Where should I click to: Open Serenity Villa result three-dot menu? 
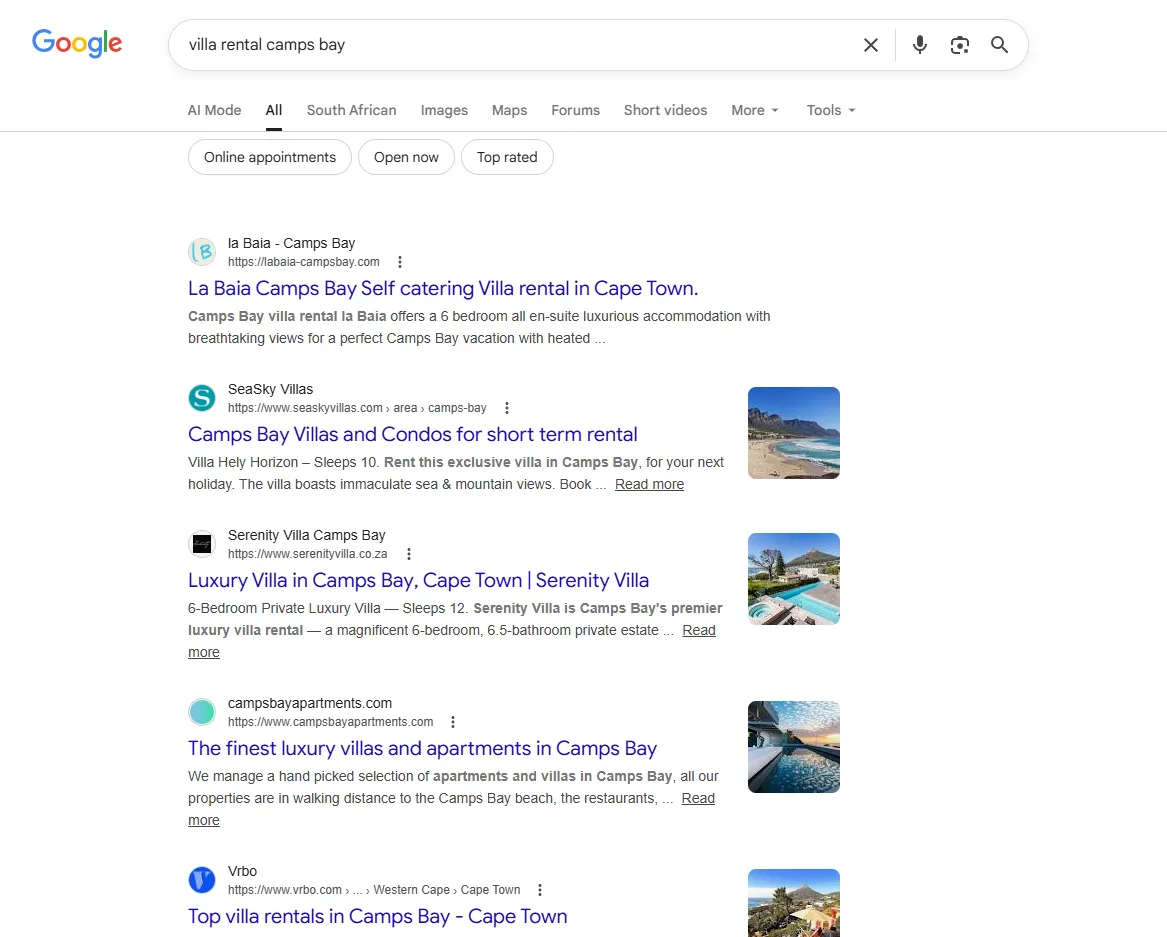point(409,554)
